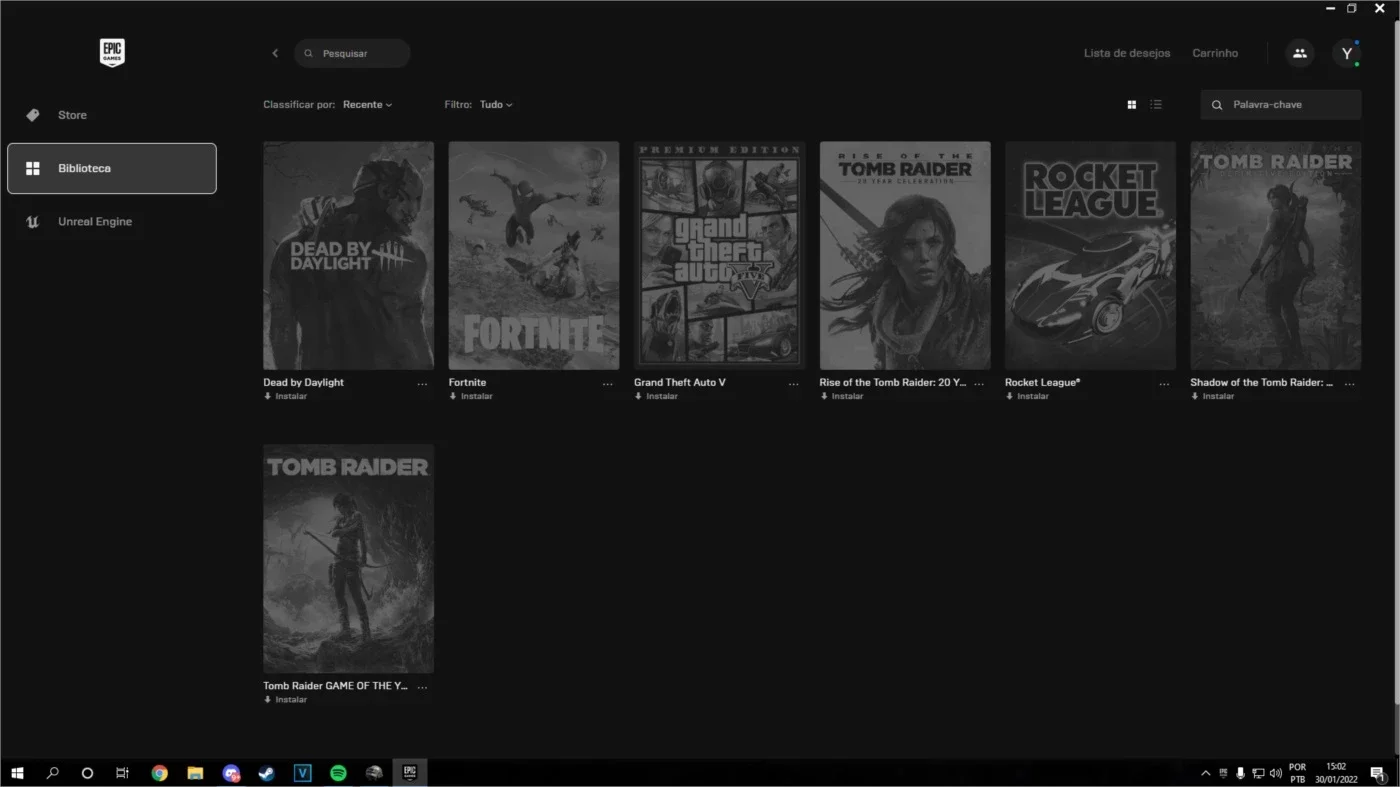Select the Rocket League cover thumbnail
The image size is (1400, 787).
[x=1090, y=255]
